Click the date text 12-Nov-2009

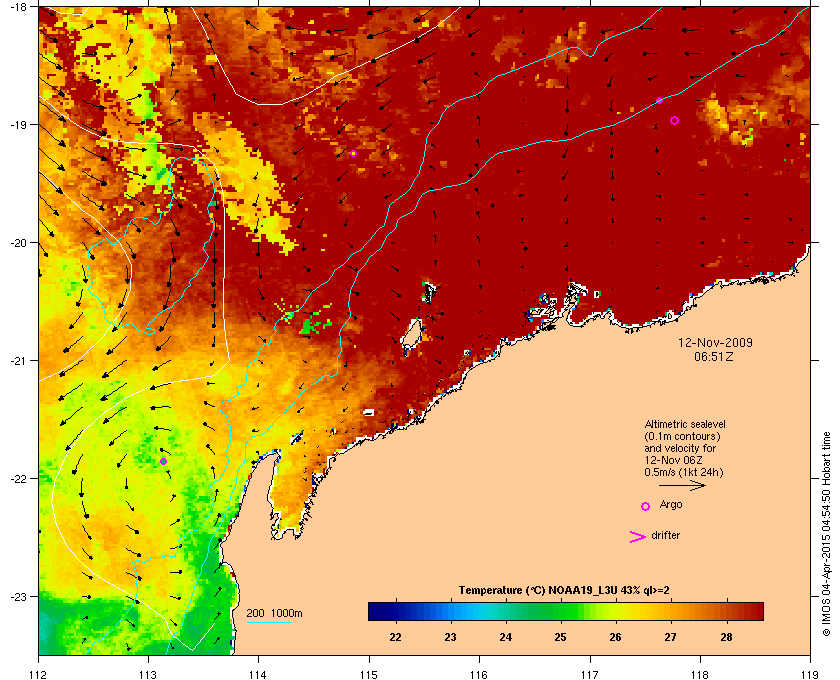[x=715, y=342]
